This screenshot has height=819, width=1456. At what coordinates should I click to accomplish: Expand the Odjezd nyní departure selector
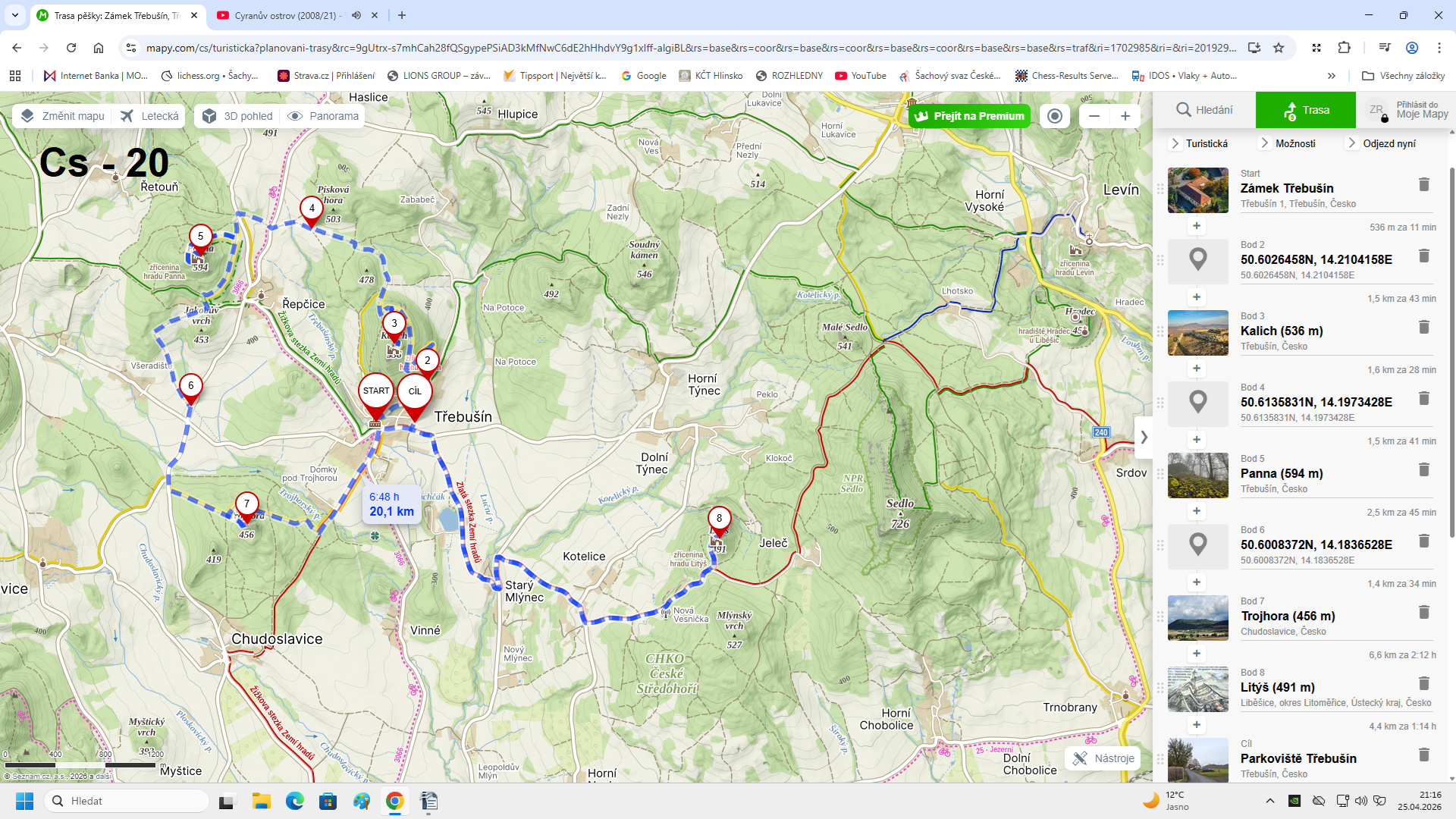pyautogui.click(x=1381, y=143)
